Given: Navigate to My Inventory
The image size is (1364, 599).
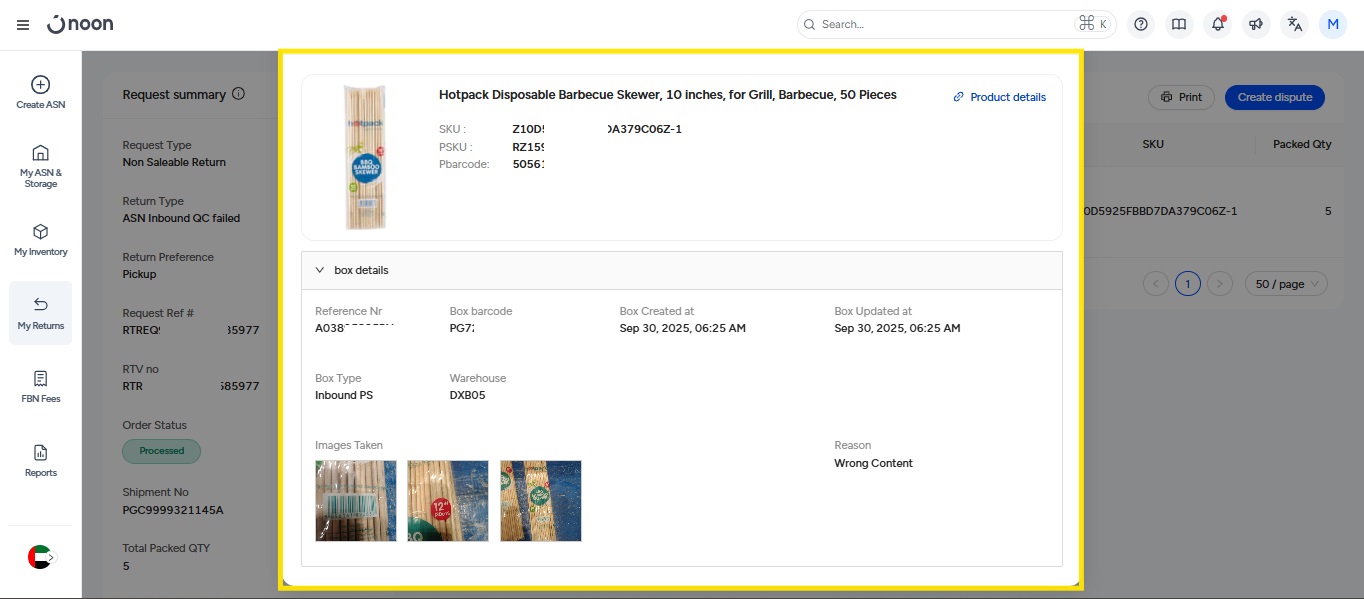Looking at the screenshot, I should (x=40, y=240).
